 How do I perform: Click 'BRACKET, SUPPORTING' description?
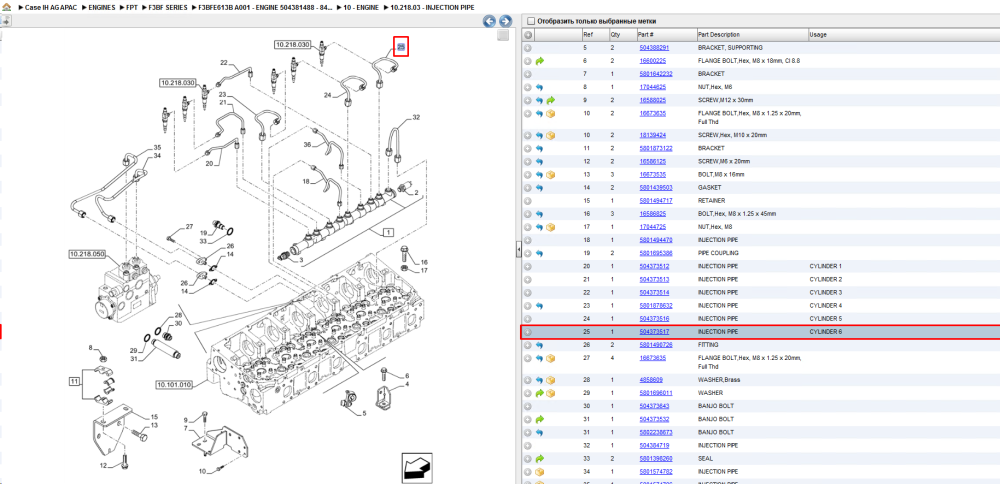point(730,48)
